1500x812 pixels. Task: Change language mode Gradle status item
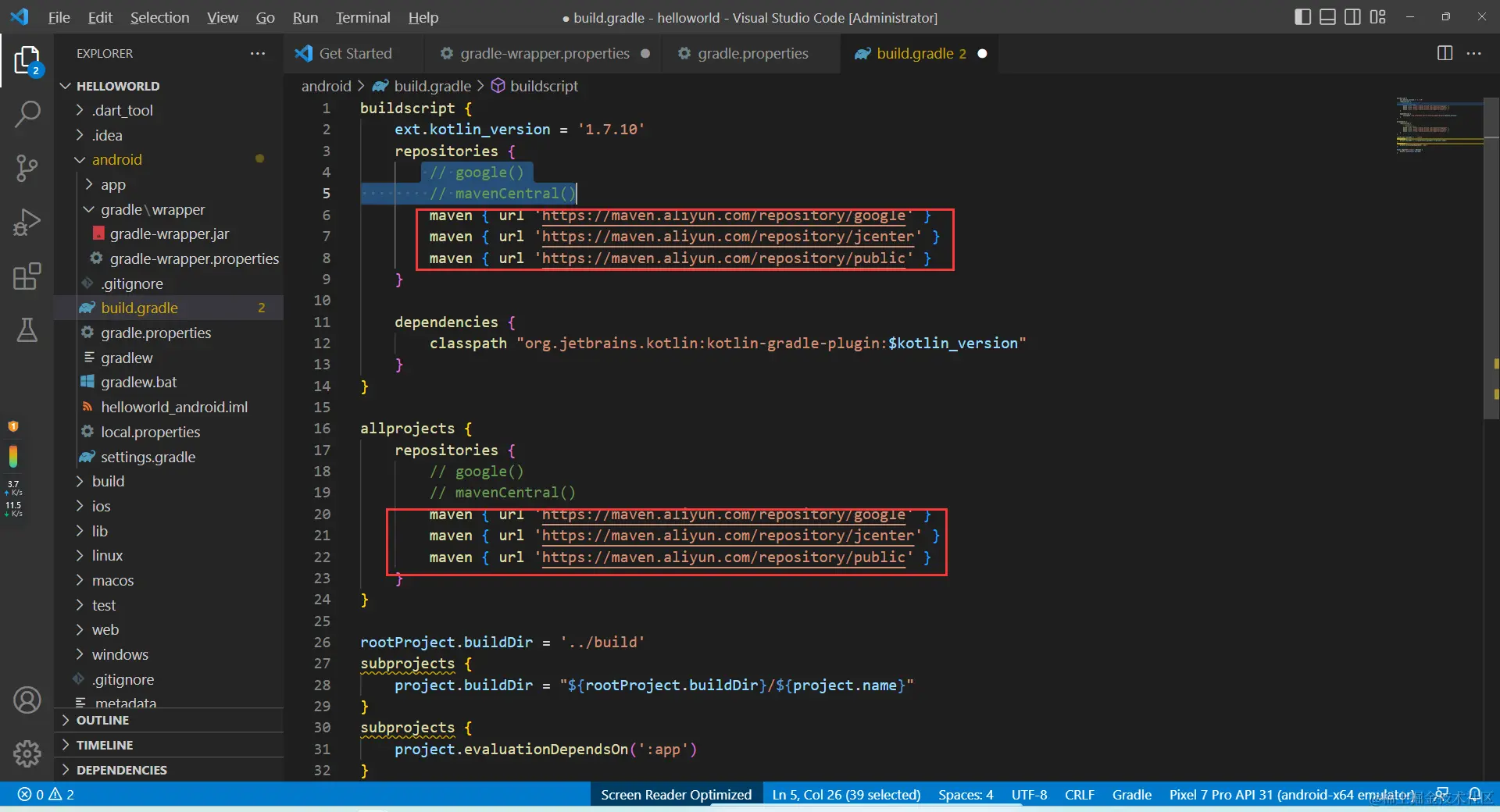pyautogui.click(x=1131, y=795)
